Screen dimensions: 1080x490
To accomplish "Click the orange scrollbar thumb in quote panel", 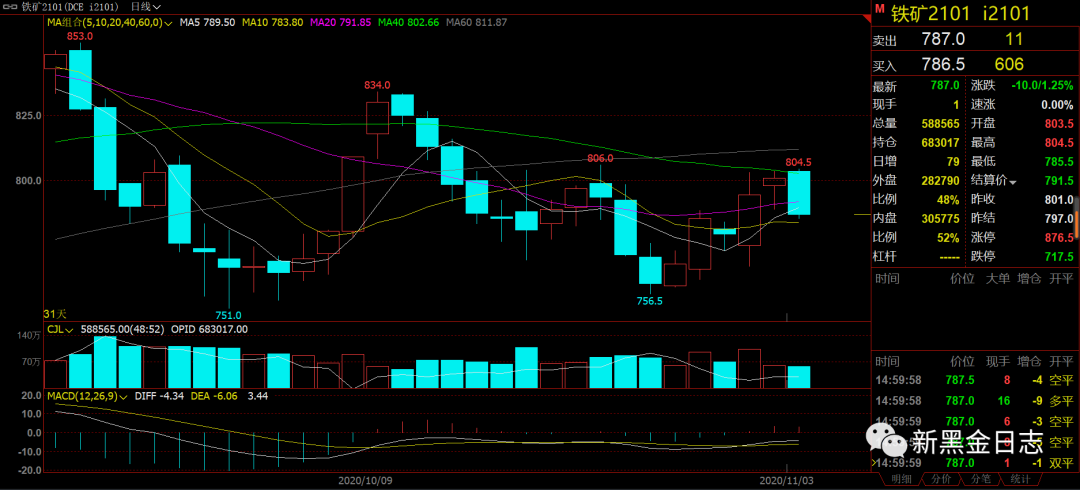I will tap(1077, 227).
